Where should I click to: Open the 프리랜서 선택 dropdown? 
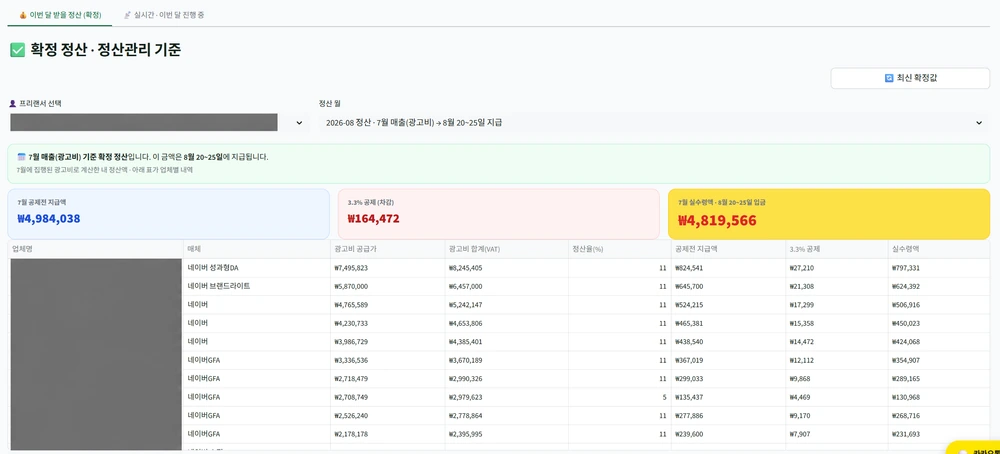(x=159, y=122)
